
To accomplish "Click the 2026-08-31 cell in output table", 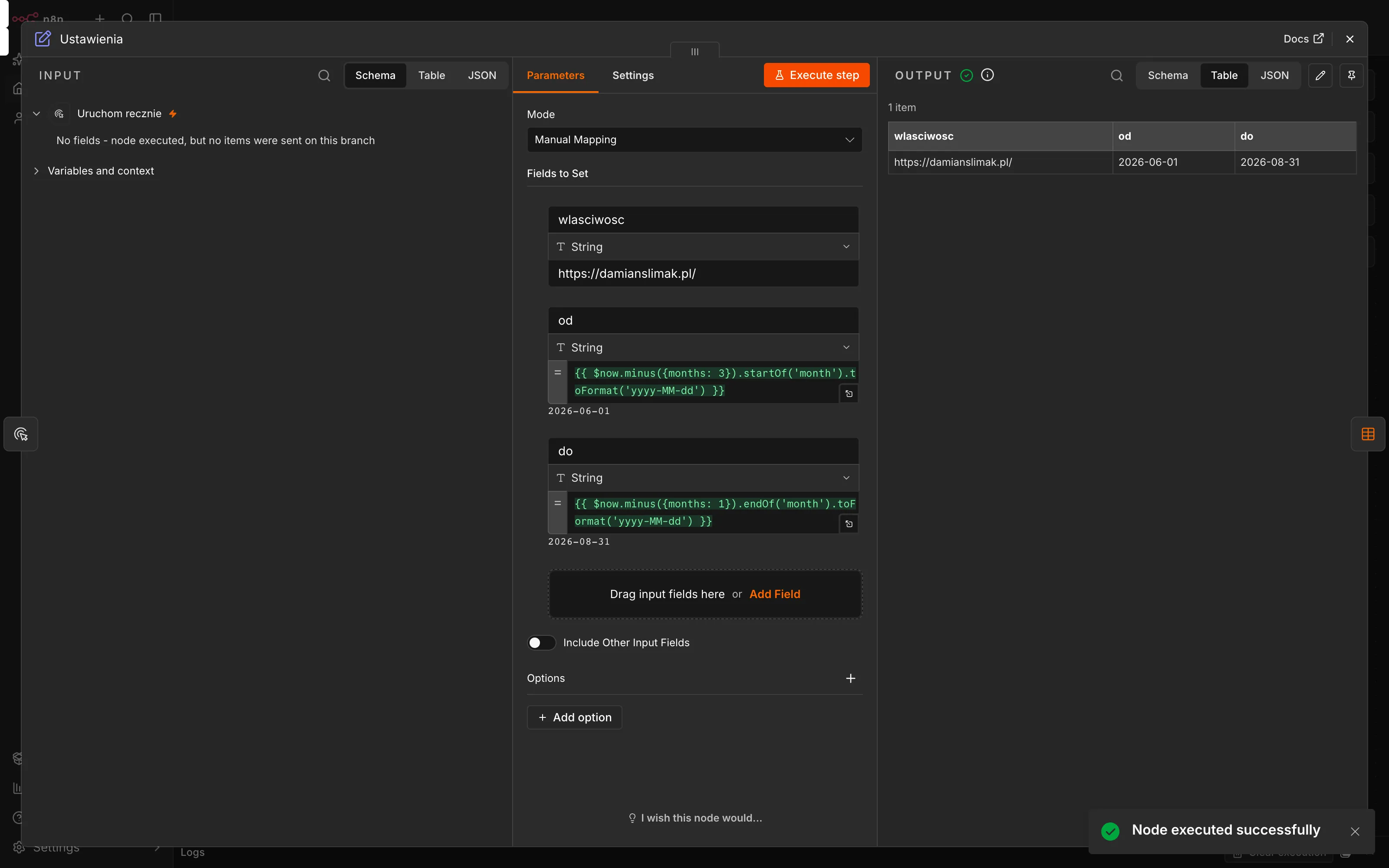I will (1295, 162).
